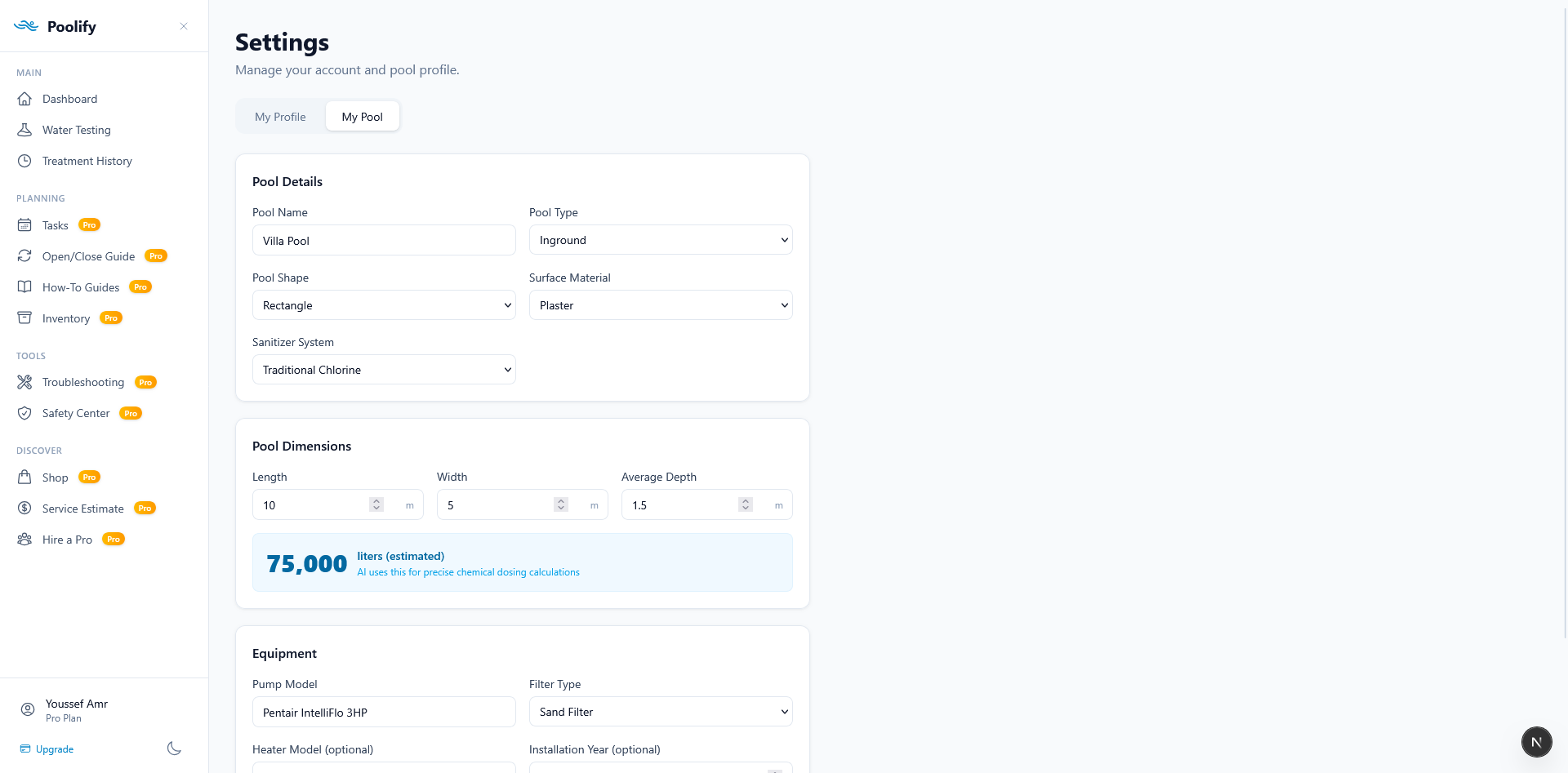Click the Pool Name input field
Viewport: 1568px width, 773px height.
click(384, 241)
